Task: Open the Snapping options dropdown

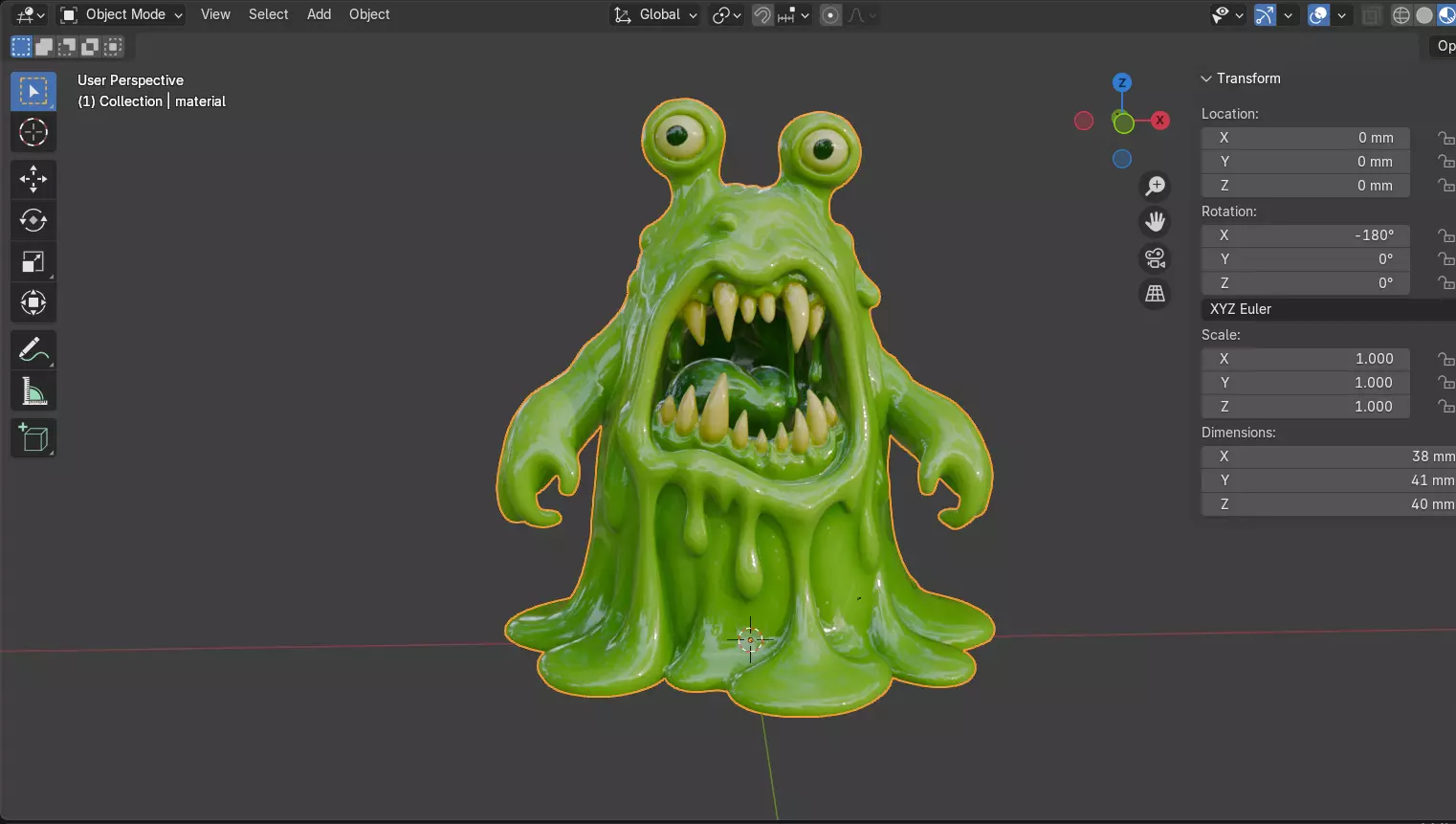Action: 795,15
